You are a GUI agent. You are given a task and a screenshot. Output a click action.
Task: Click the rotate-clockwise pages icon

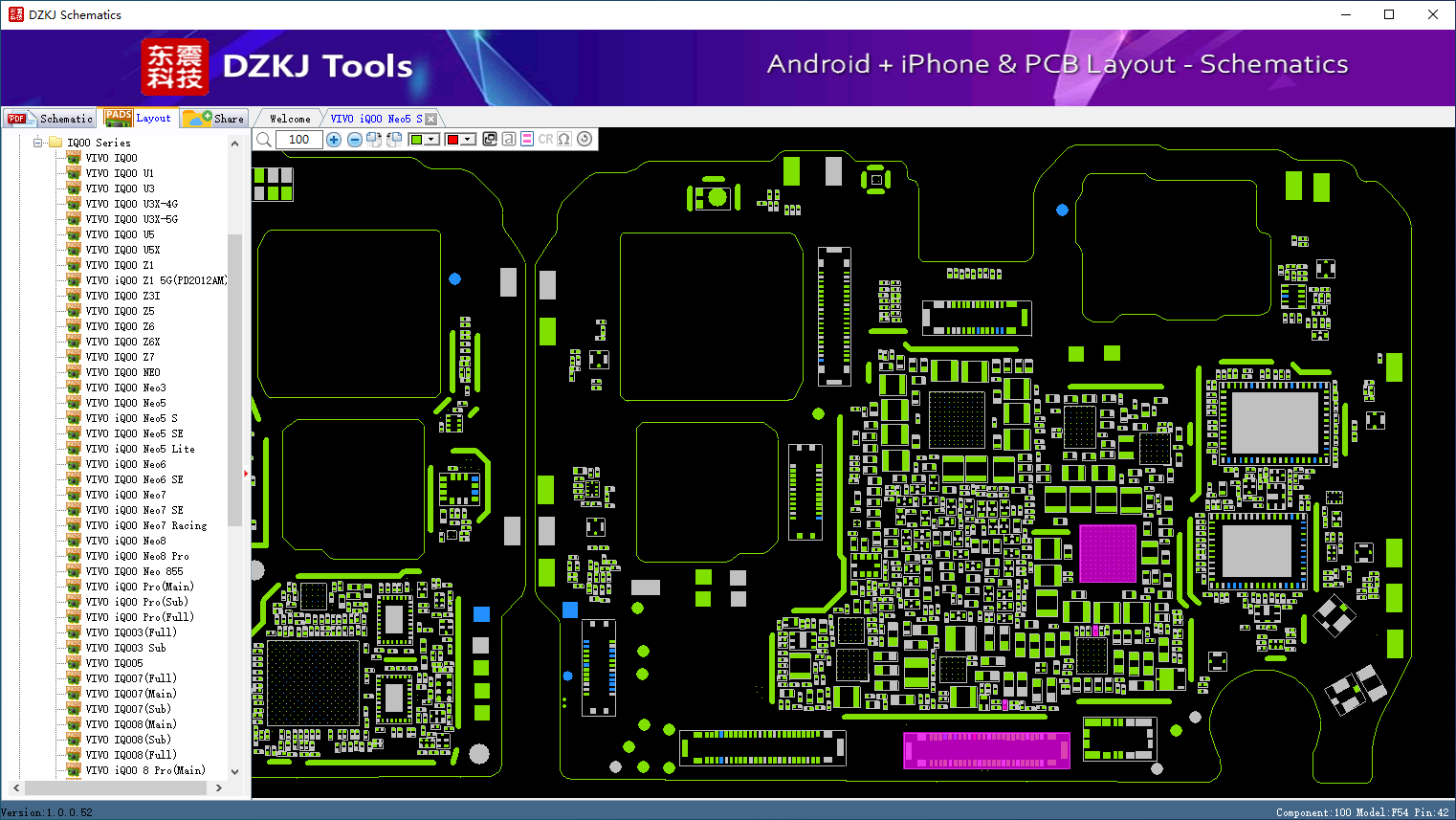(x=374, y=140)
